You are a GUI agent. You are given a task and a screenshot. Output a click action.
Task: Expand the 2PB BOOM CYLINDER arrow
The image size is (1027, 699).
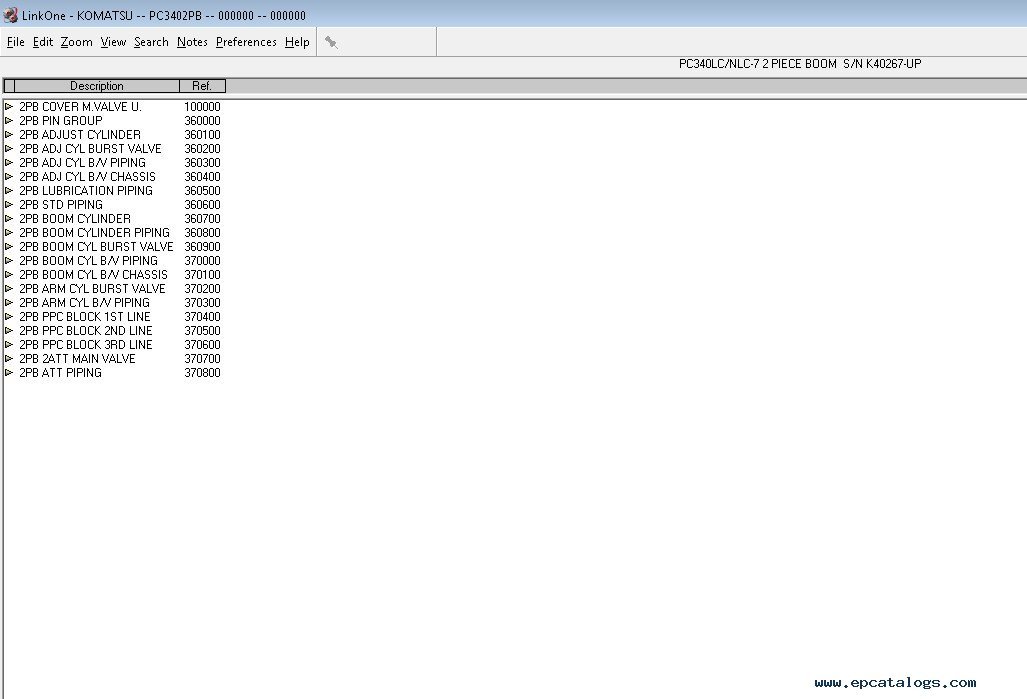coord(9,218)
